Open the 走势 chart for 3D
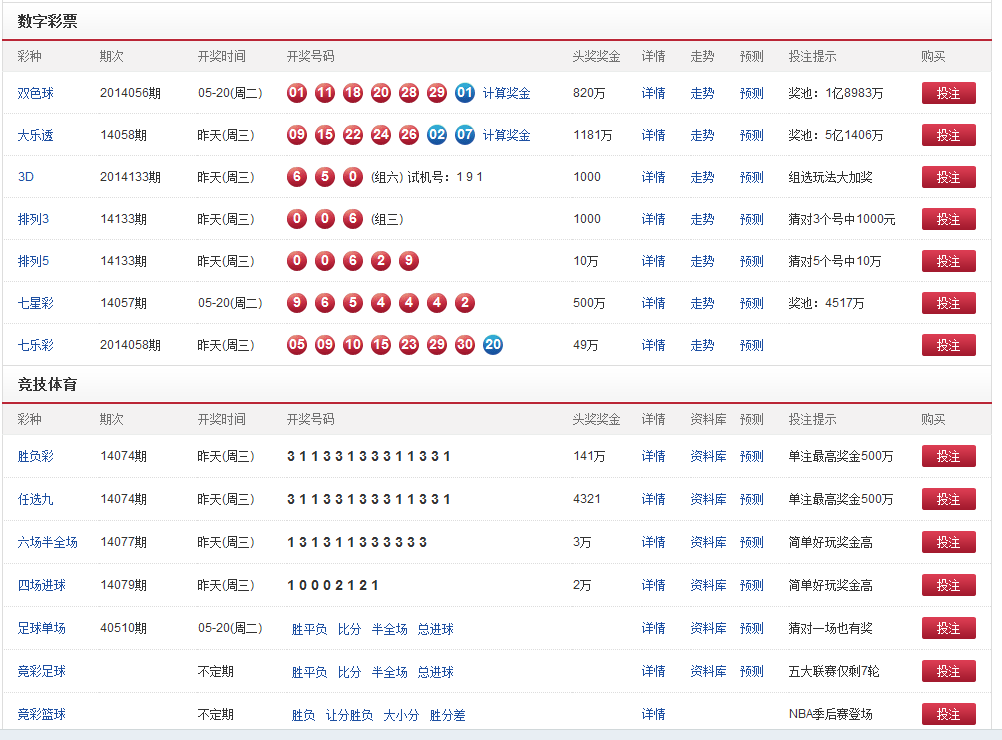The width and height of the screenshot is (1002, 740). tap(703, 176)
